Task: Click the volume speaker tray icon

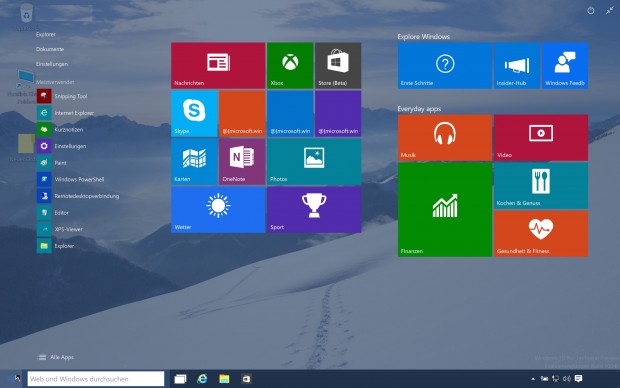Action: coord(567,379)
